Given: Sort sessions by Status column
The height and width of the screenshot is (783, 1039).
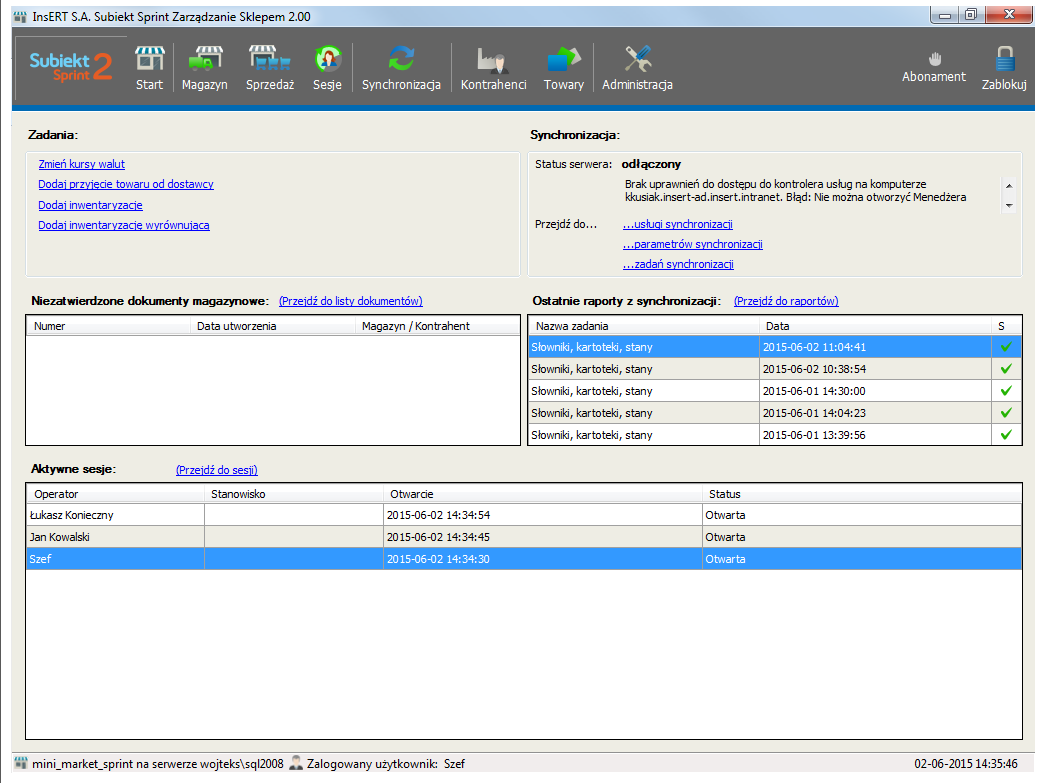Looking at the screenshot, I should tap(861, 494).
